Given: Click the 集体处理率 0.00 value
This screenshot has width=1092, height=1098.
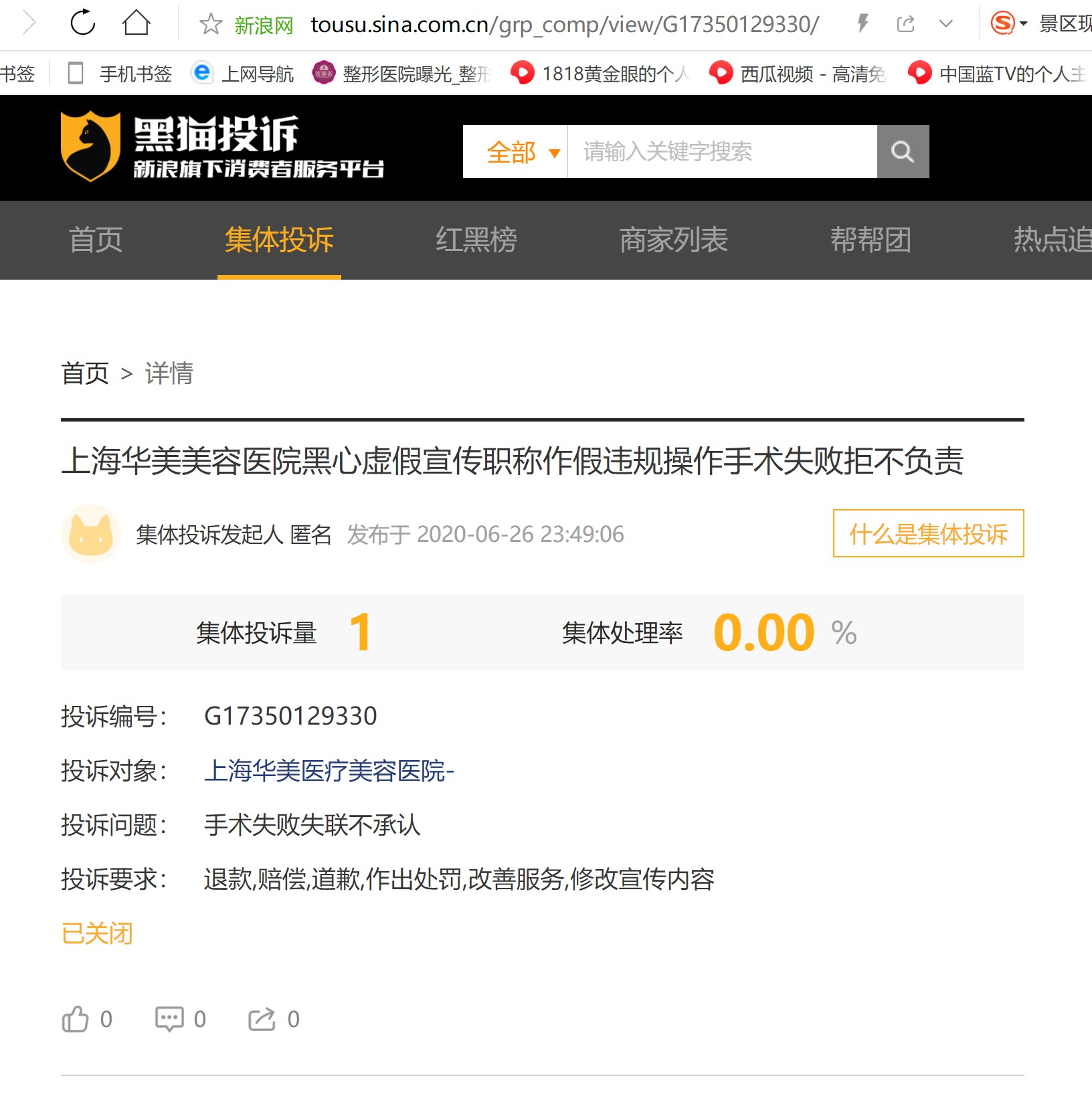Looking at the screenshot, I should (x=763, y=632).
